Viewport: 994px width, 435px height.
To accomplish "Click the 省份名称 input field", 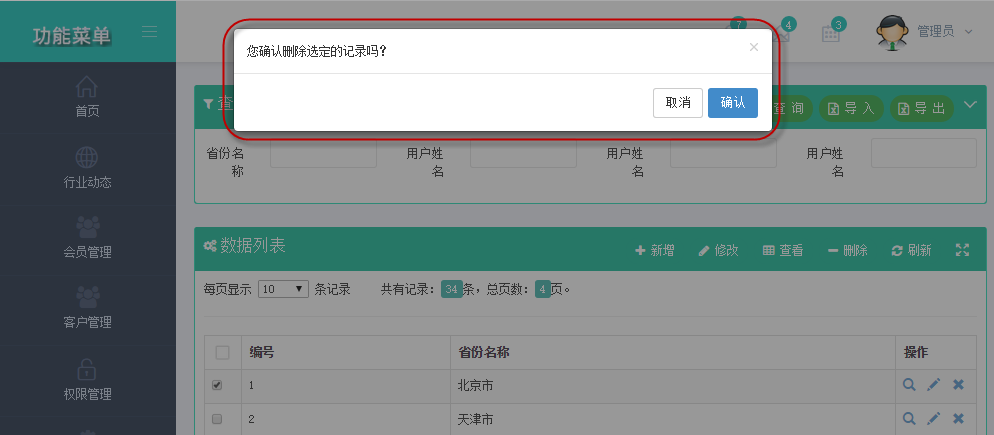I will pyautogui.click(x=323, y=153).
